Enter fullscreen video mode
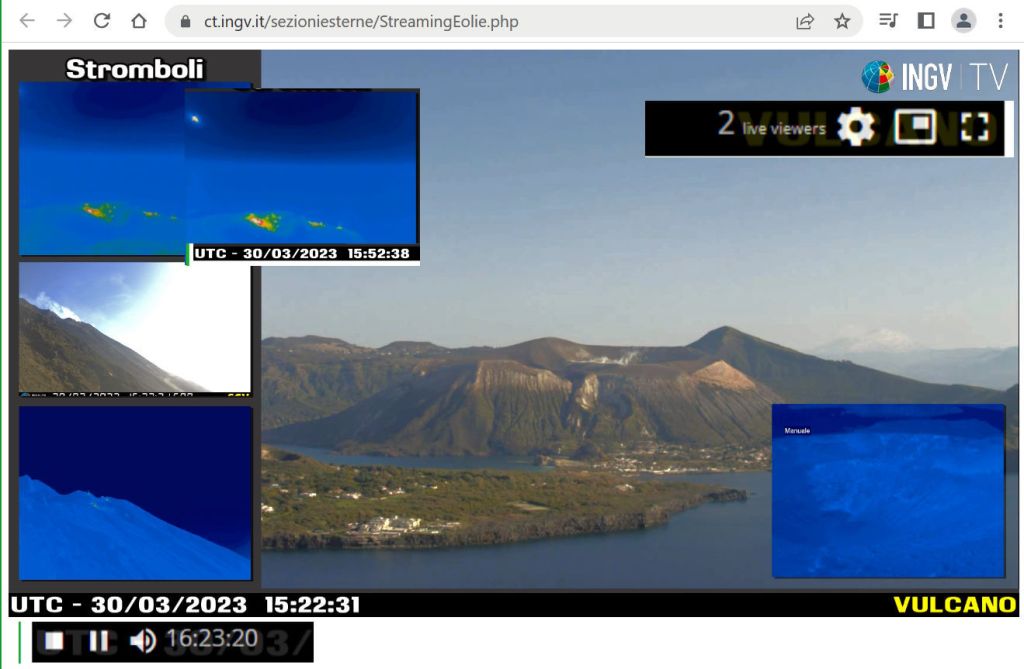The image size is (1024, 669). [974, 127]
